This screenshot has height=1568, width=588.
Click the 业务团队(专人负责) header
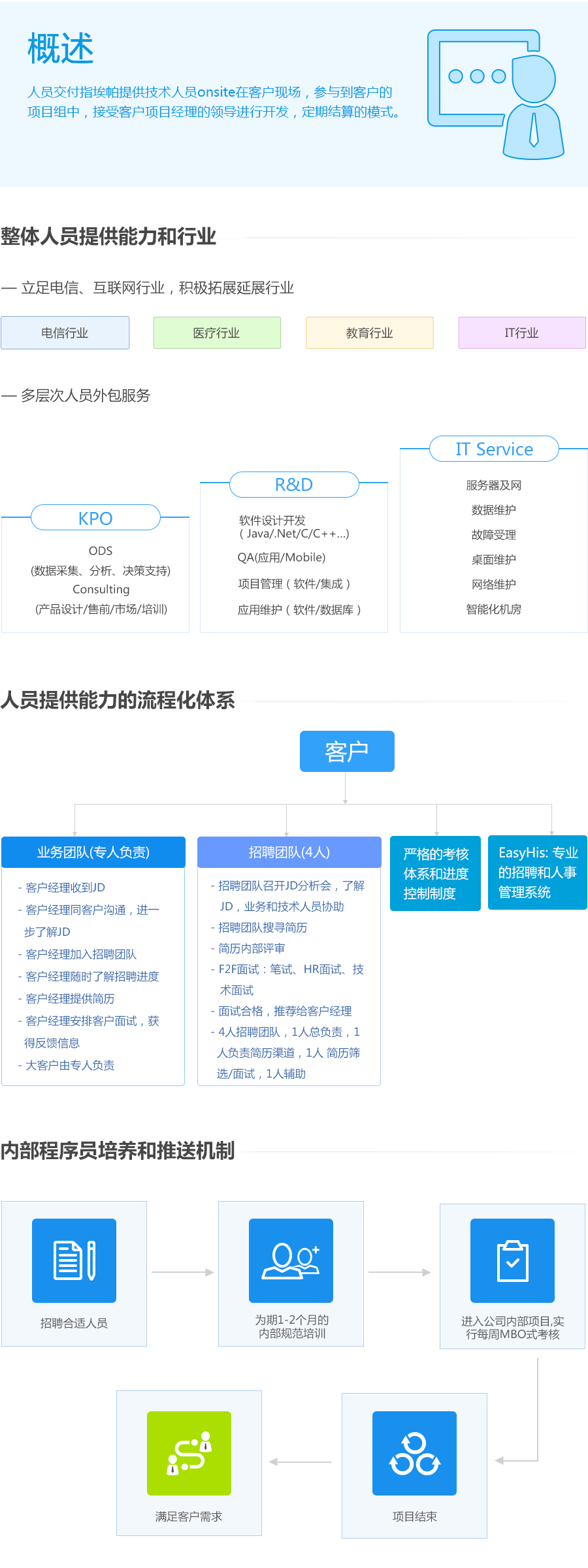(93, 852)
